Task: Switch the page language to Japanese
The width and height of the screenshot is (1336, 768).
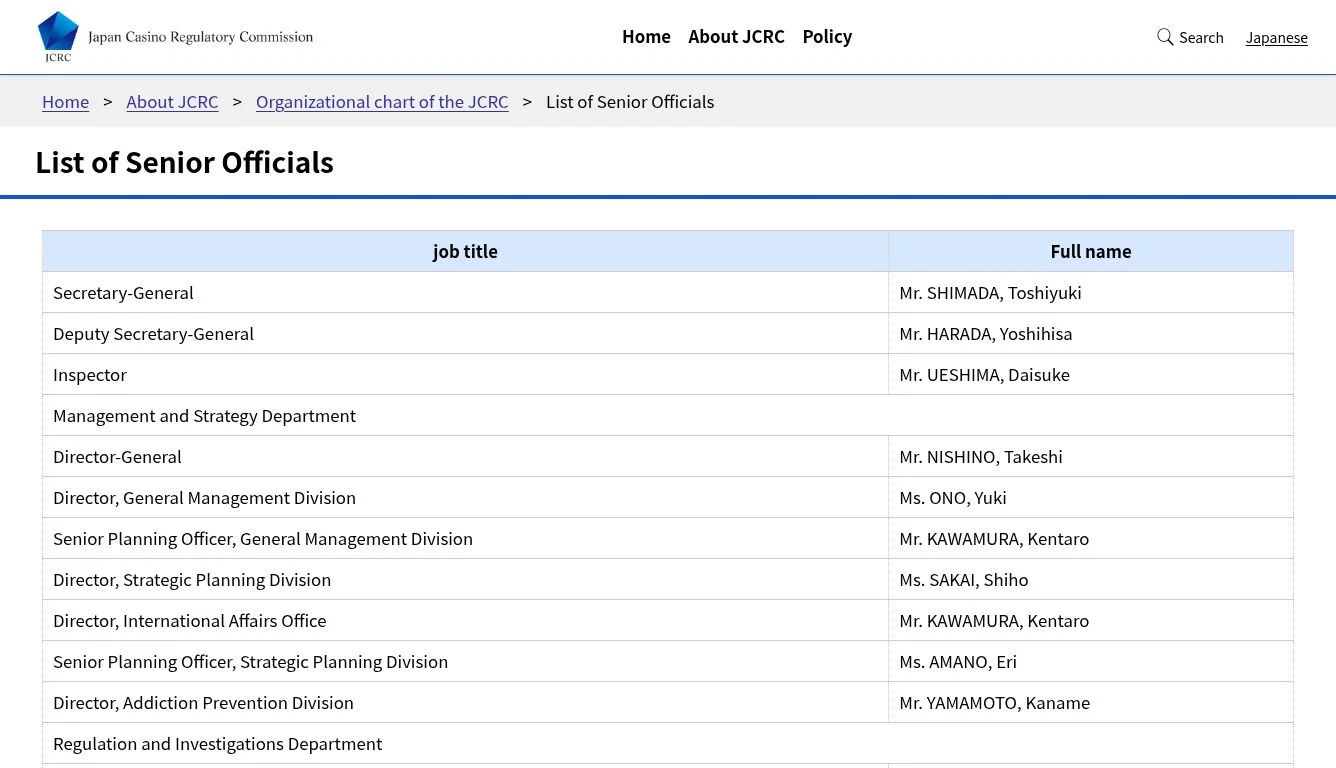Action: pos(1276,37)
